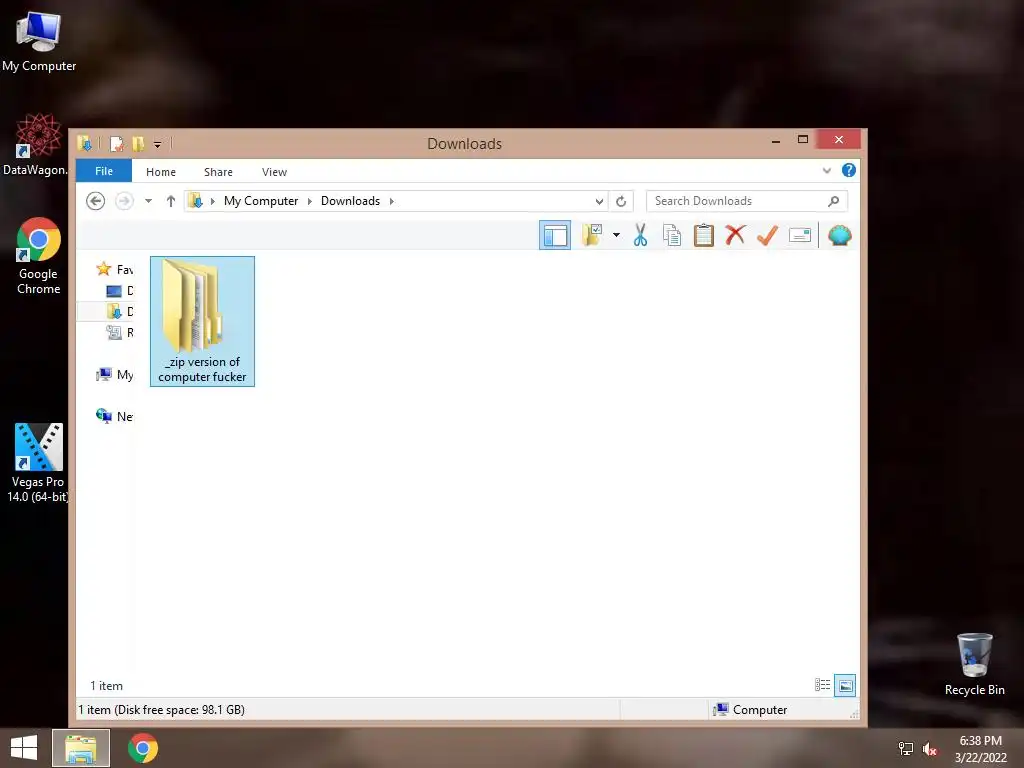
Task: Expand the arrow after Downloads in path
Action: coord(392,201)
